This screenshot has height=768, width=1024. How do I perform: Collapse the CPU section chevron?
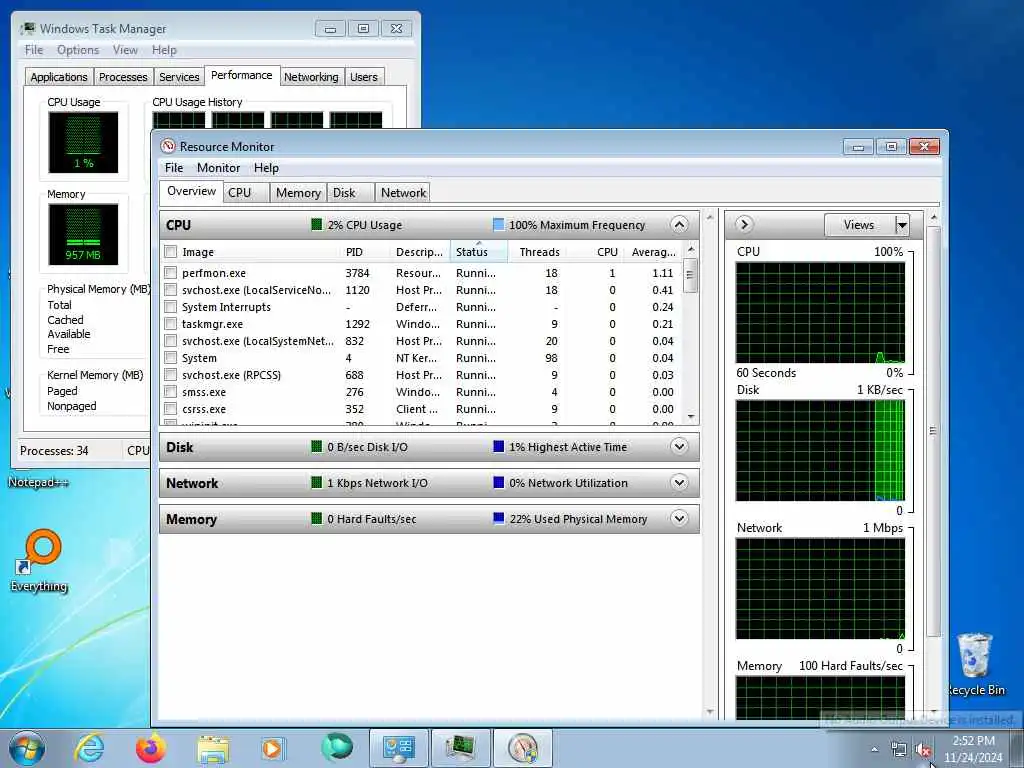[x=679, y=225]
